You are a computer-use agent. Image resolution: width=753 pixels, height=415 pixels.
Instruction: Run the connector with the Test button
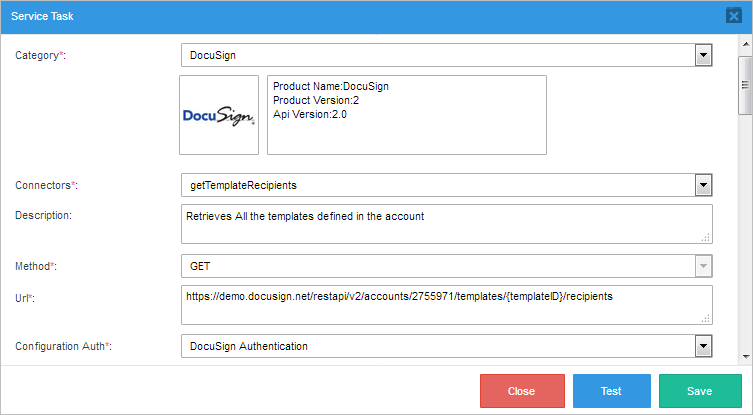(611, 391)
